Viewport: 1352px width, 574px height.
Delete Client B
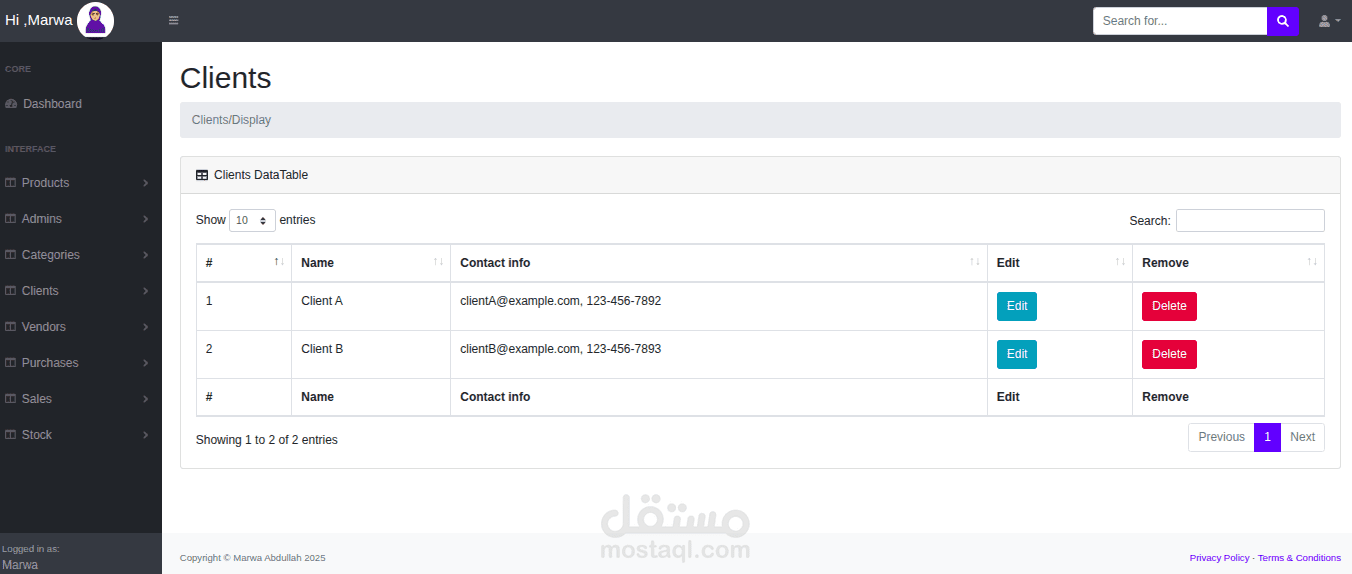tap(1169, 354)
